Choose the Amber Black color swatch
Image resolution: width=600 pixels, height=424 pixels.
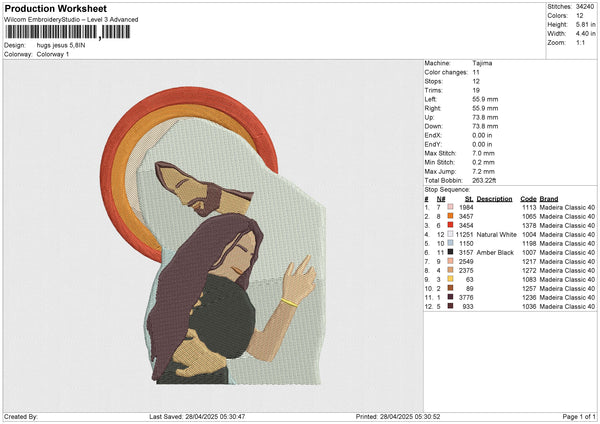(x=450, y=252)
